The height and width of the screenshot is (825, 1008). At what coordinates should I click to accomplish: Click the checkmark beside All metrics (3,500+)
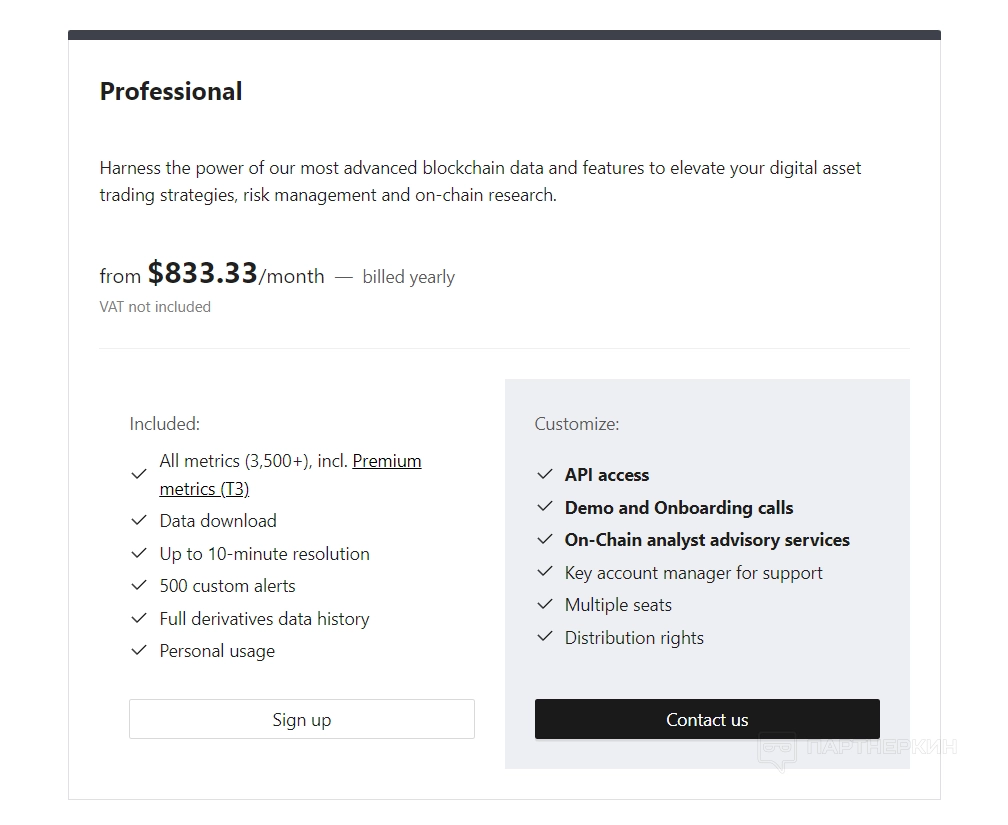point(139,475)
